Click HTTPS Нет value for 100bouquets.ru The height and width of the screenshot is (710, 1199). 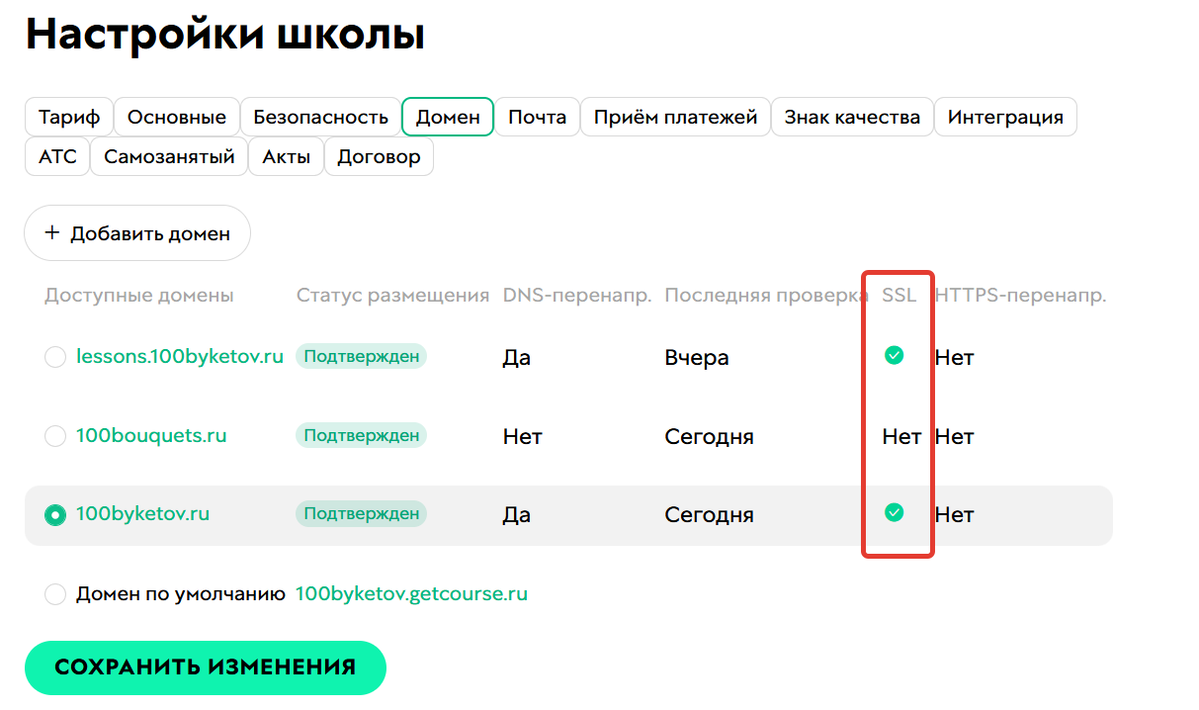954,436
